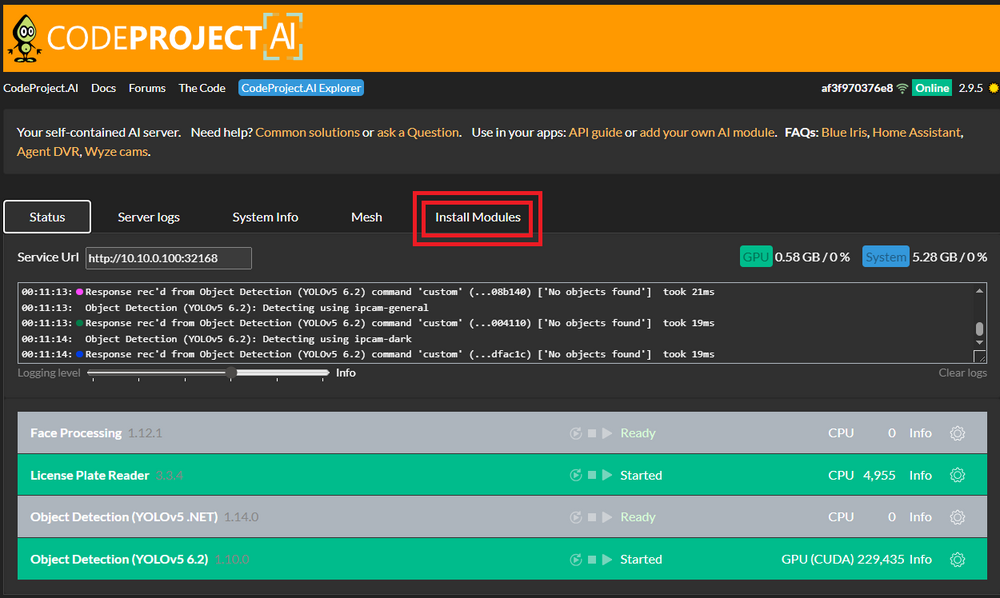Click the Service Url input field
This screenshot has height=598, width=1000.
coord(168,258)
